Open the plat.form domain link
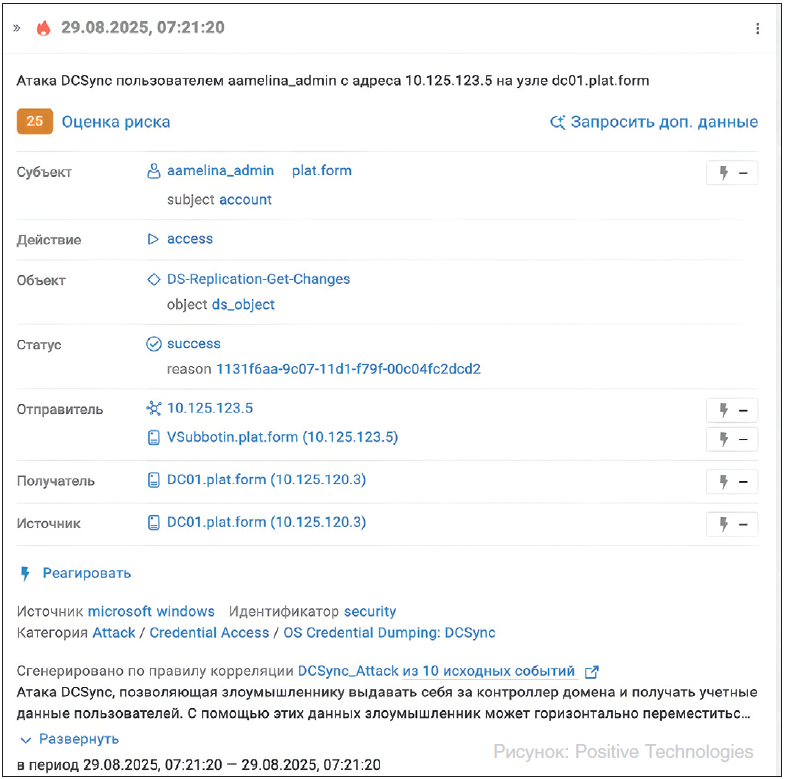Viewport: 786px width, 779px height. [321, 171]
